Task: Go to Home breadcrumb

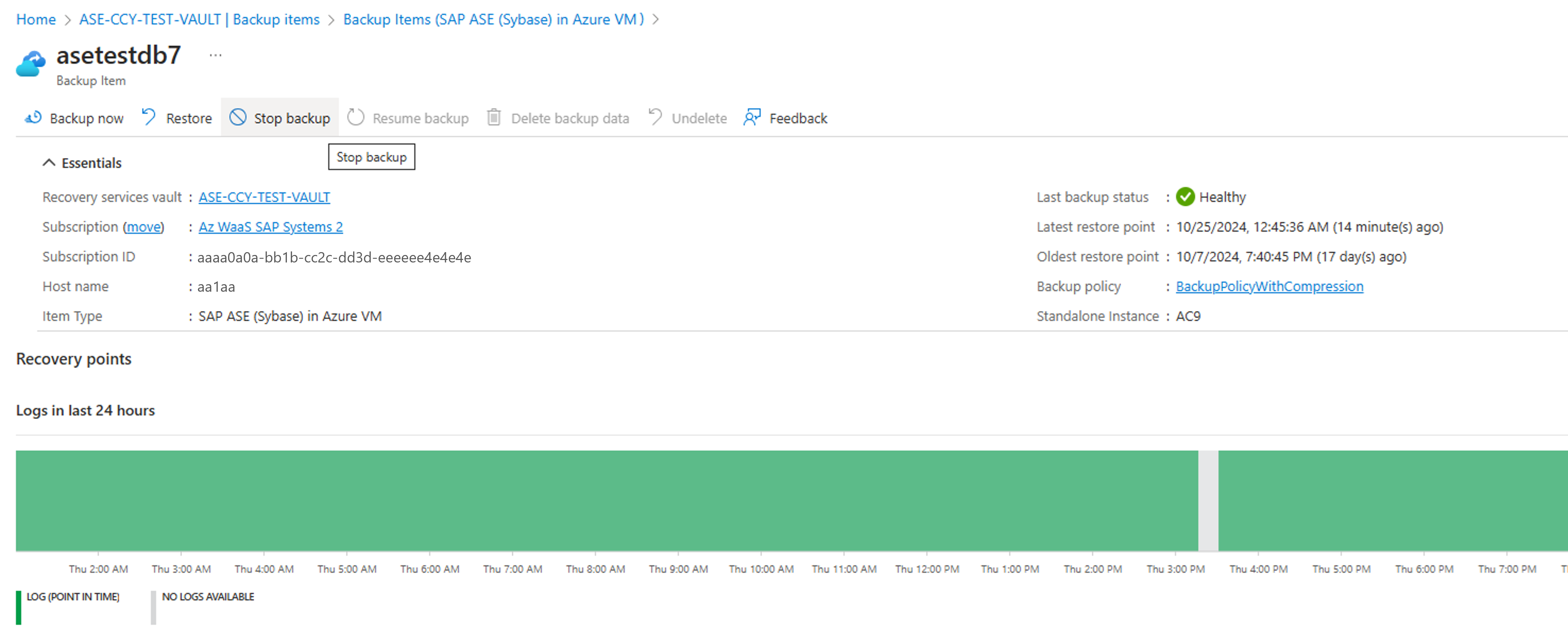Action: [35, 20]
